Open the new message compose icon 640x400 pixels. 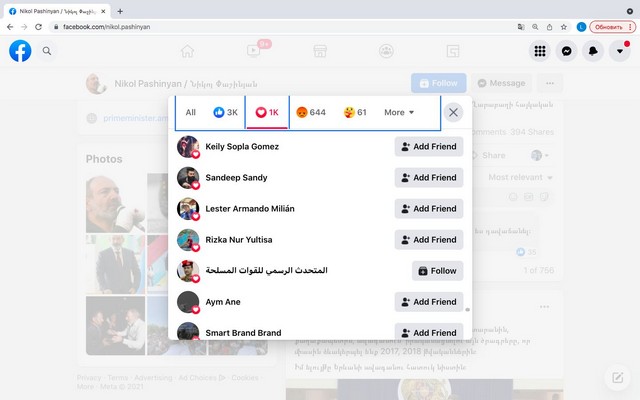point(617,378)
